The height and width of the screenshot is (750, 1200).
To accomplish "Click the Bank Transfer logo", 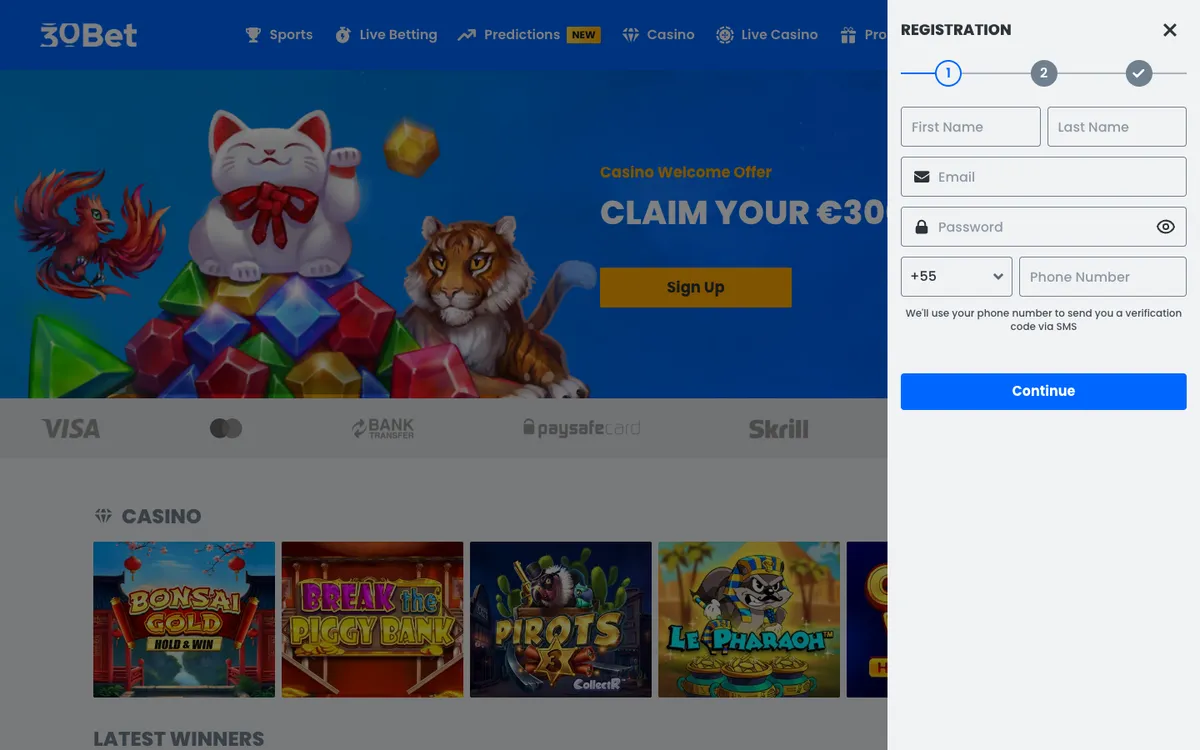I will [383, 429].
